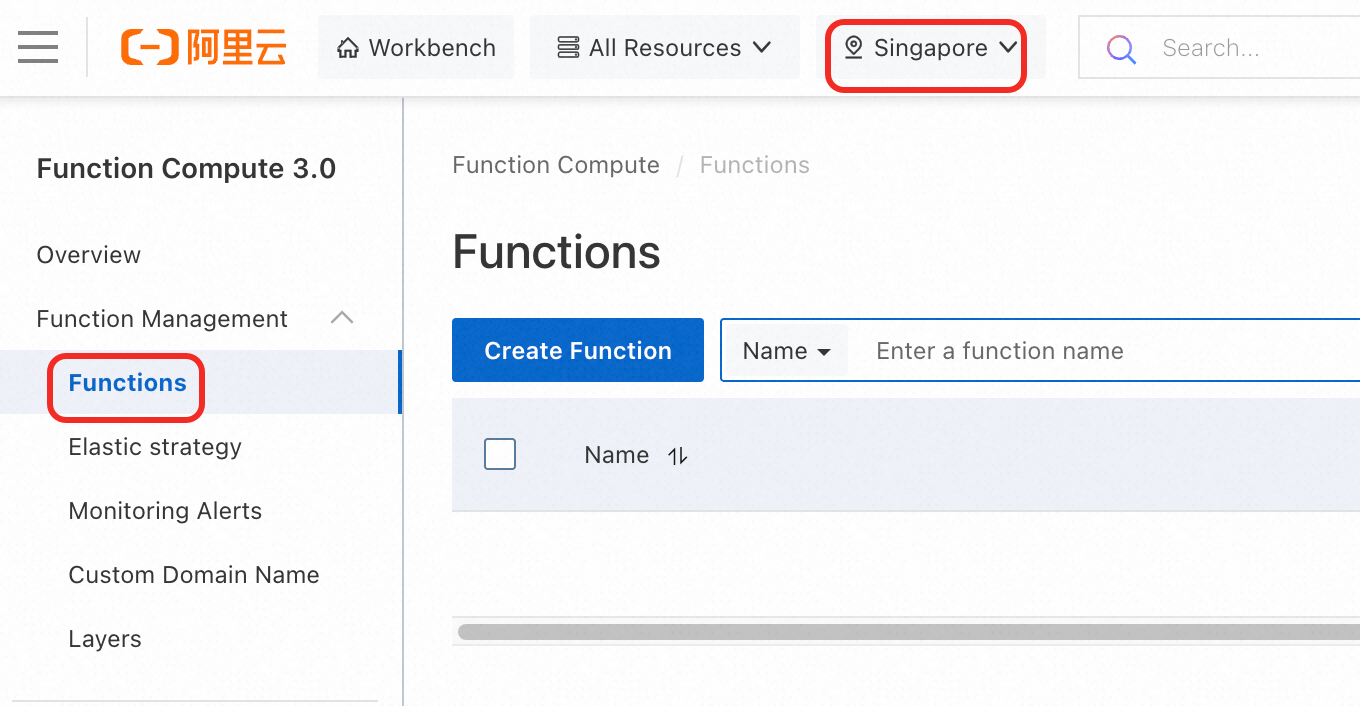The height and width of the screenshot is (706, 1360).
Task: Open the hamburger navigation menu
Action: tap(38, 47)
